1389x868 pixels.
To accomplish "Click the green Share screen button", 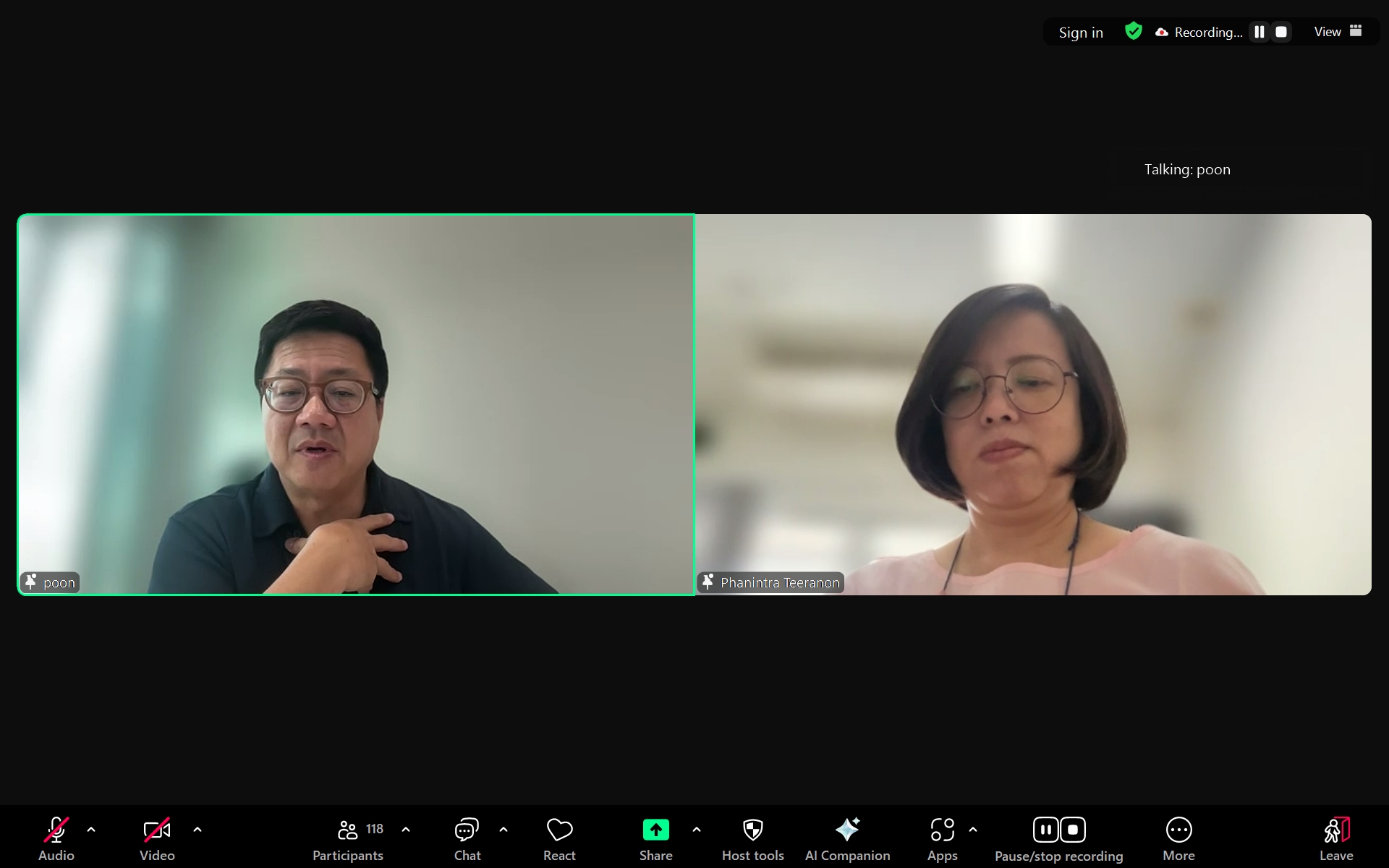I will click(x=656, y=838).
